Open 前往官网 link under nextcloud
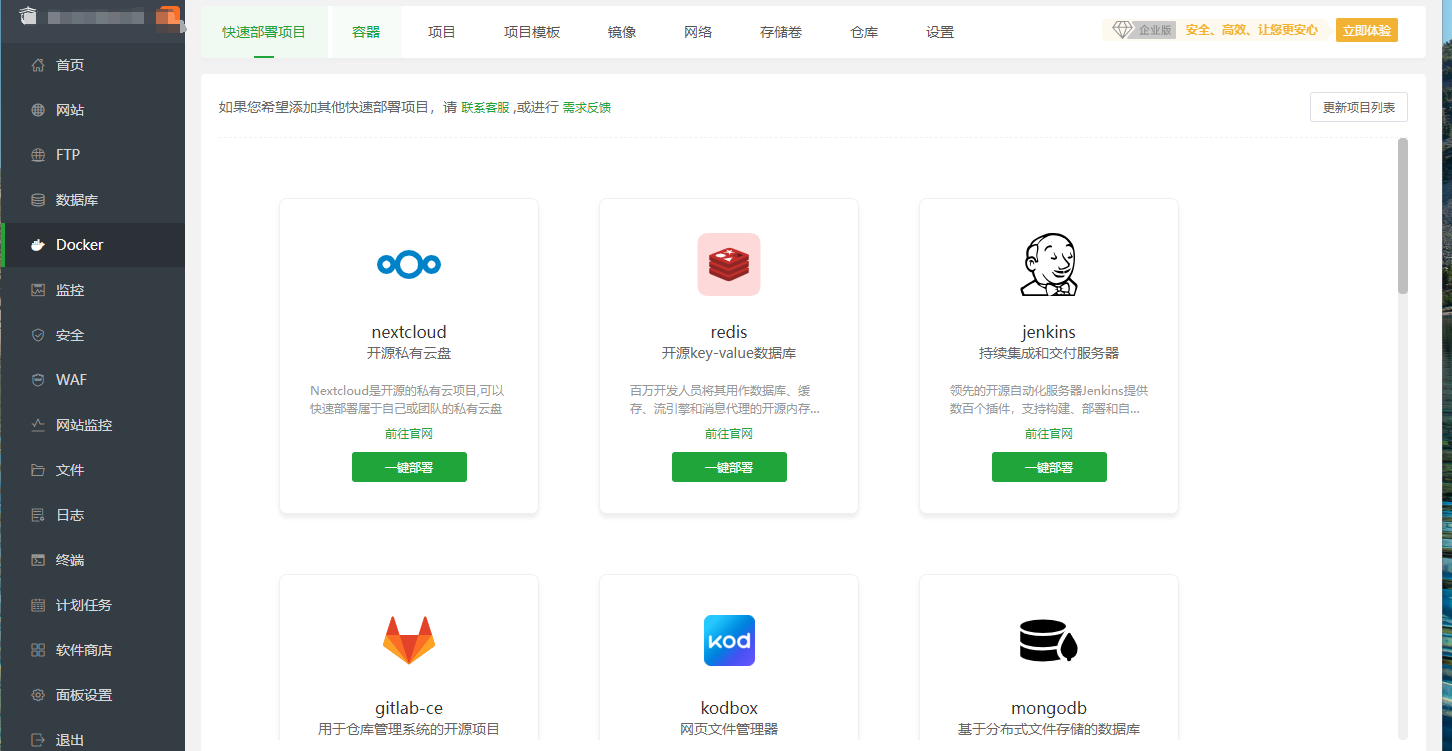The image size is (1452, 751). coord(409,434)
